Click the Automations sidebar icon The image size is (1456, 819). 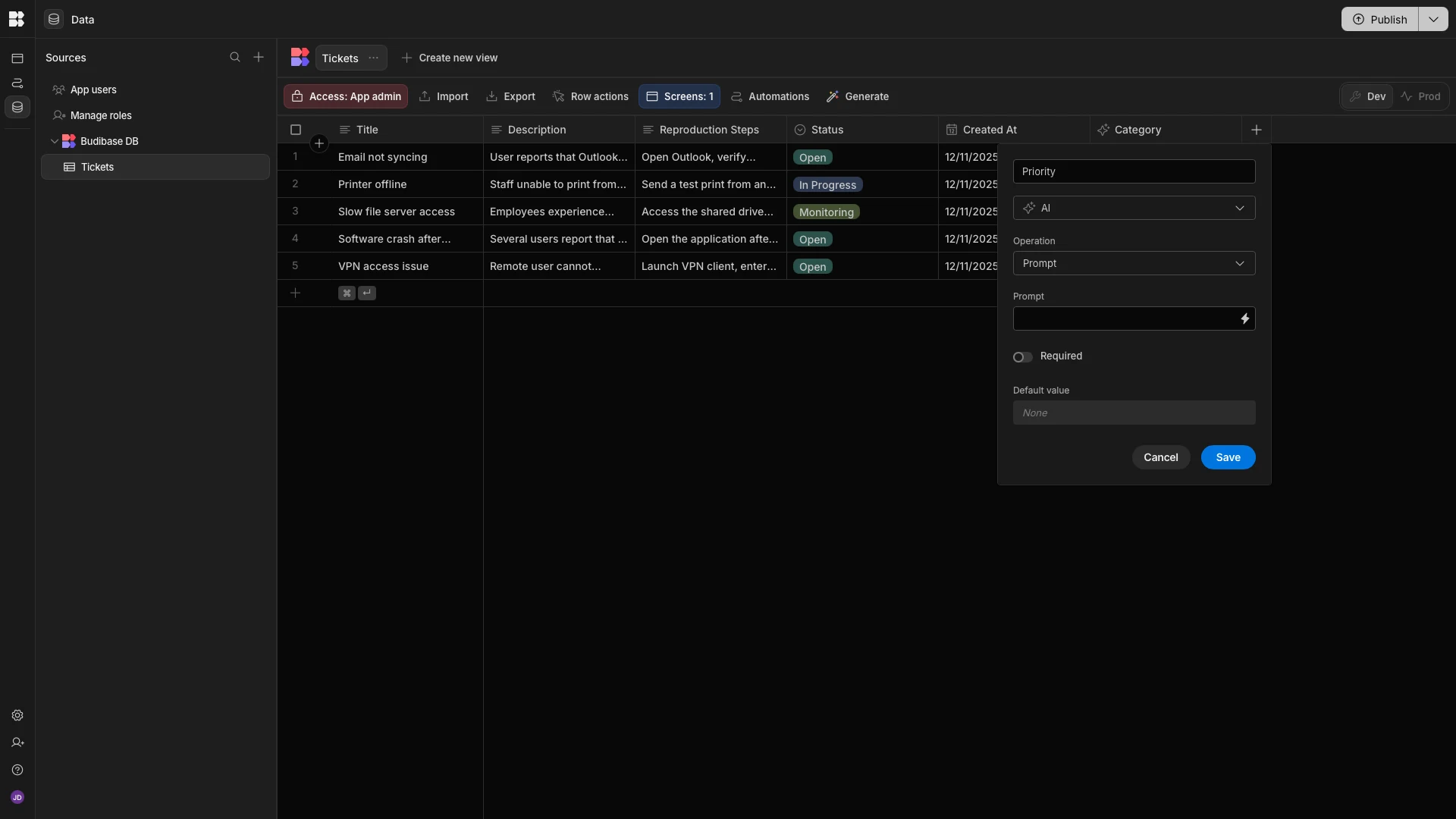pyautogui.click(x=17, y=83)
